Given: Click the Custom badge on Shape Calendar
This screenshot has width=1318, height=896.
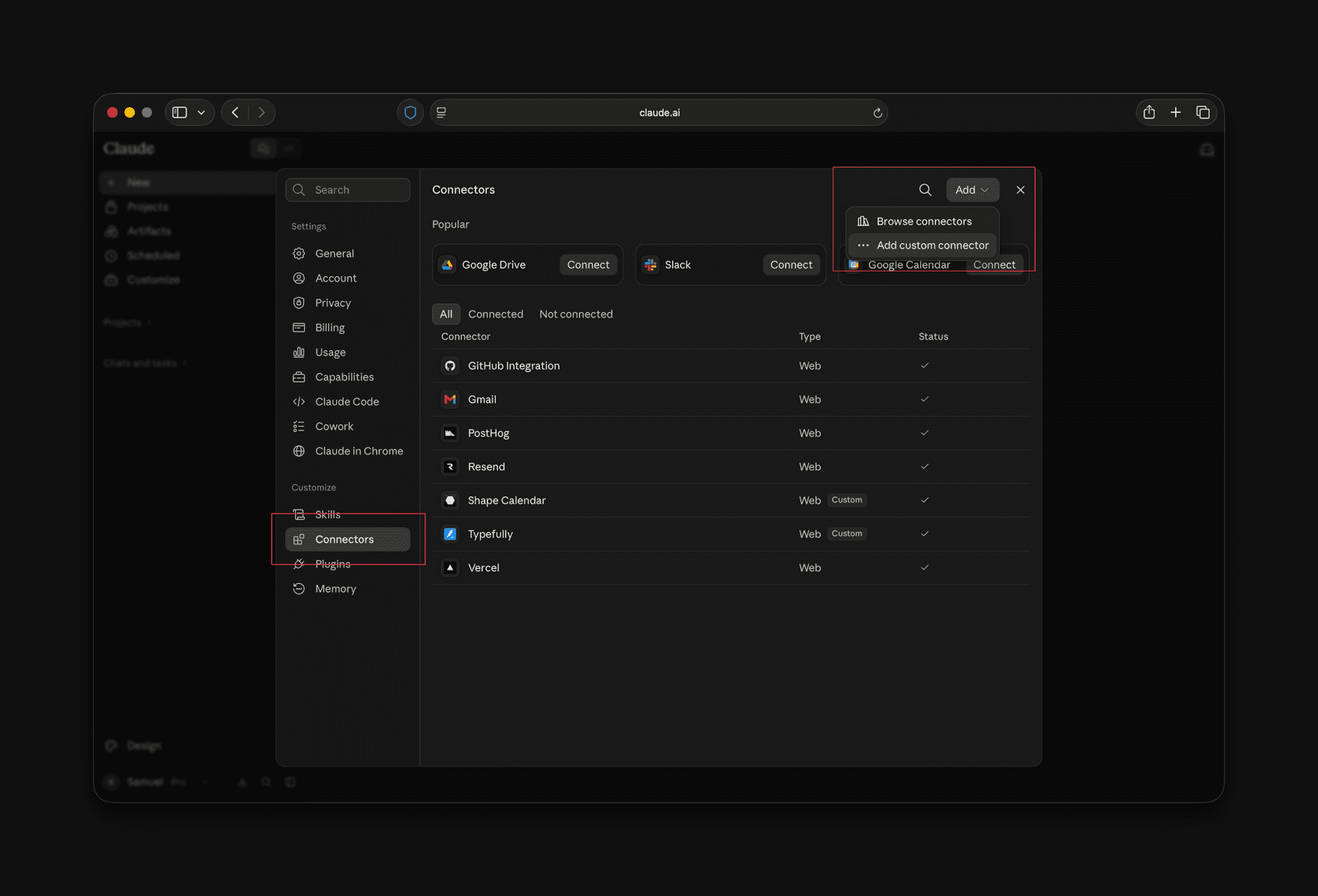Looking at the screenshot, I should 847,500.
